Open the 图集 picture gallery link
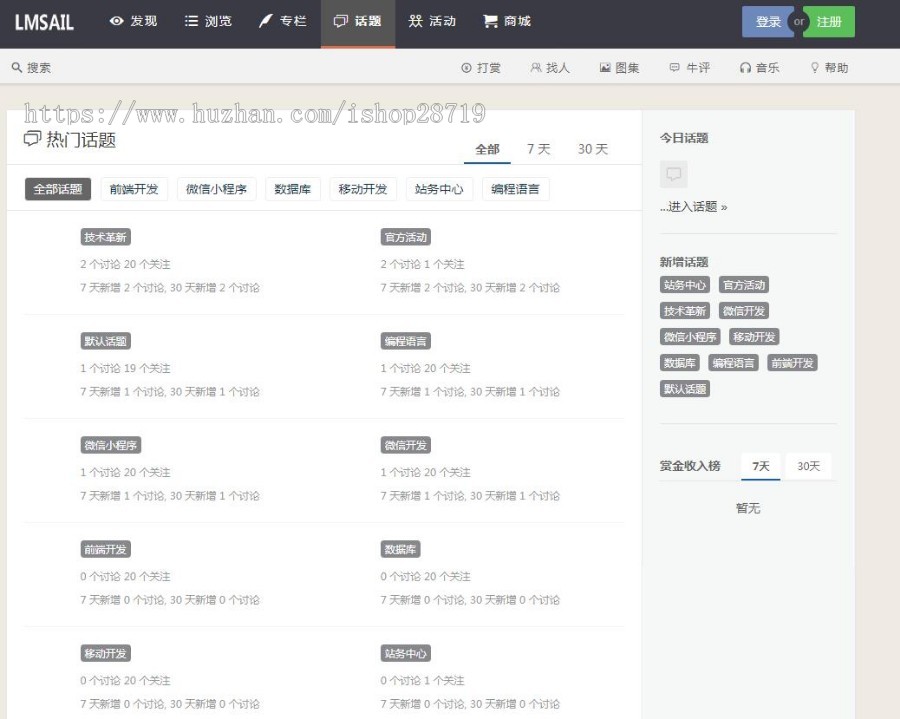 coord(619,68)
